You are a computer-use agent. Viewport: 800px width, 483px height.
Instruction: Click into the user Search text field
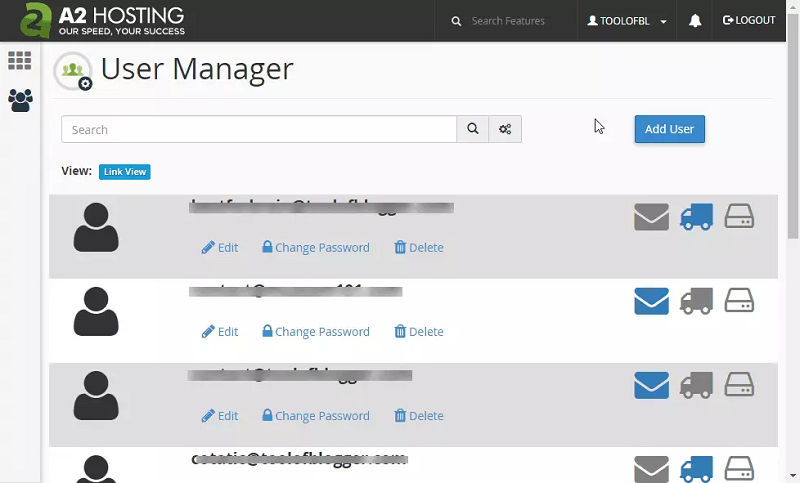pos(259,129)
